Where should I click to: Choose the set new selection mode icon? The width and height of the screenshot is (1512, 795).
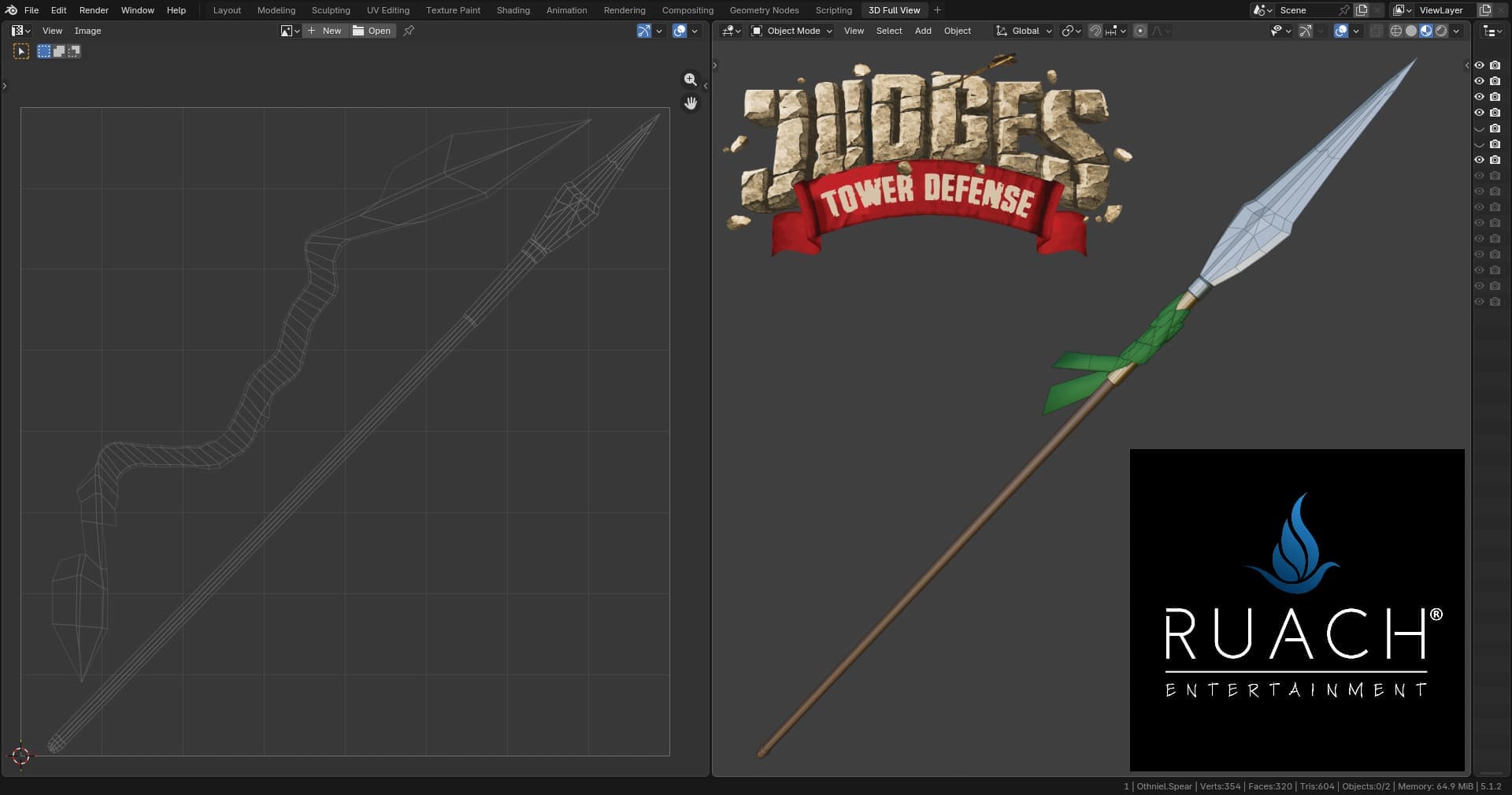click(44, 51)
